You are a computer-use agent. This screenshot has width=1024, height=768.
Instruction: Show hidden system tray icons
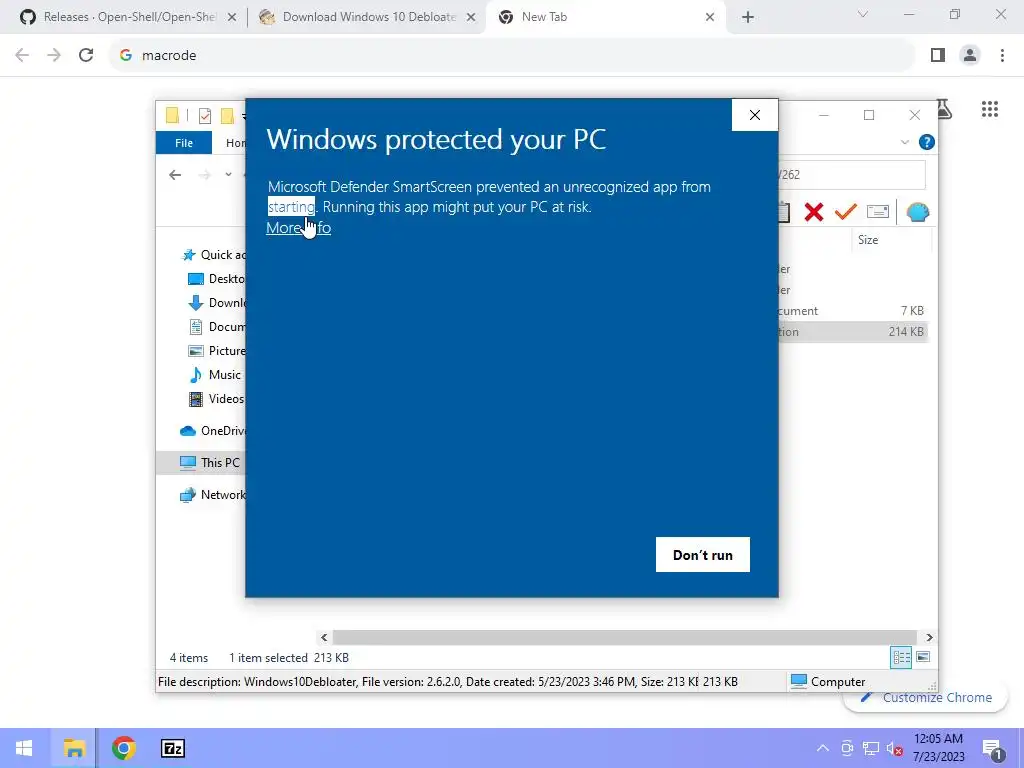coord(823,748)
